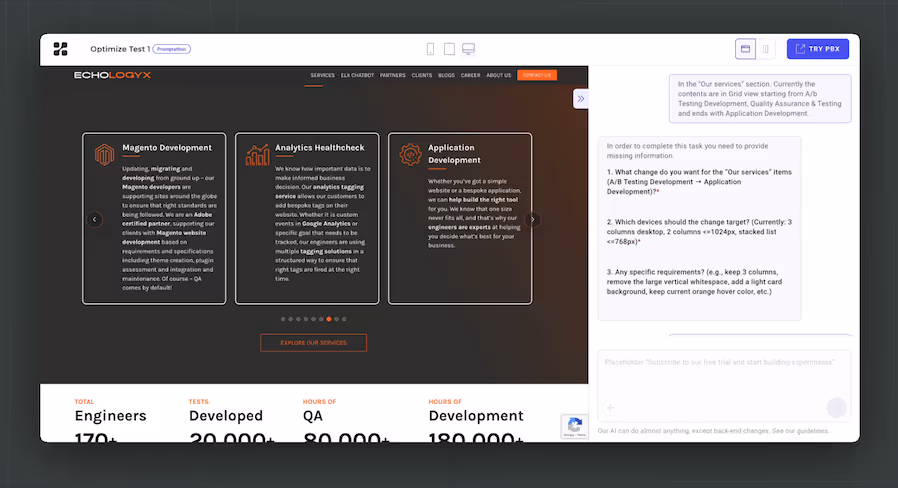Click the app logo in top-left corner
898x488 pixels.
pyautogui.click(x=60, y=49)
